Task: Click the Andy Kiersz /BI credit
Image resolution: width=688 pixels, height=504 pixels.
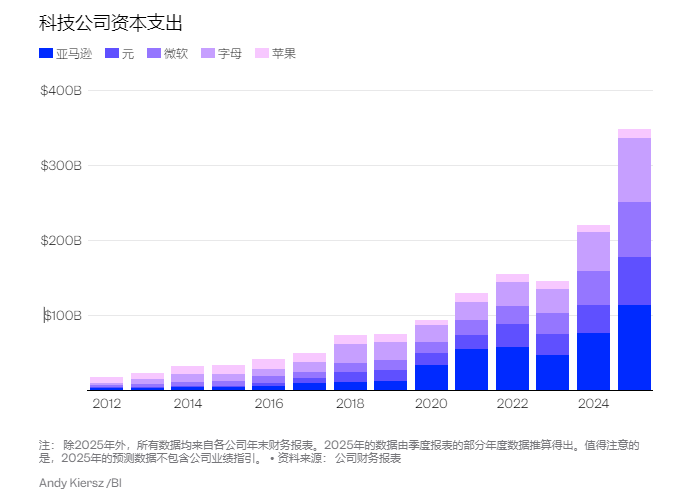Action: click(80, 483)
